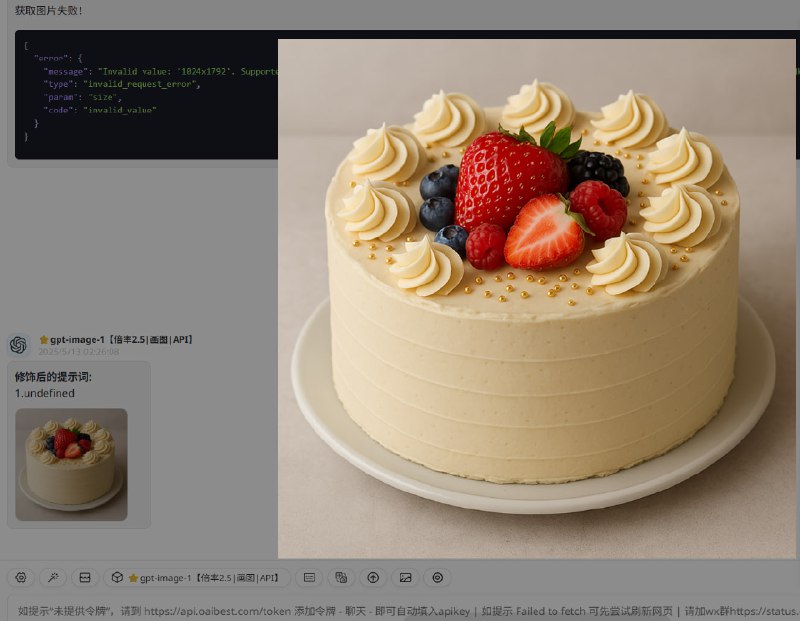Click the yellow star beside gpt-image-1
The width and height of the screenshot is (800, 621).
[x=43, y=340]
